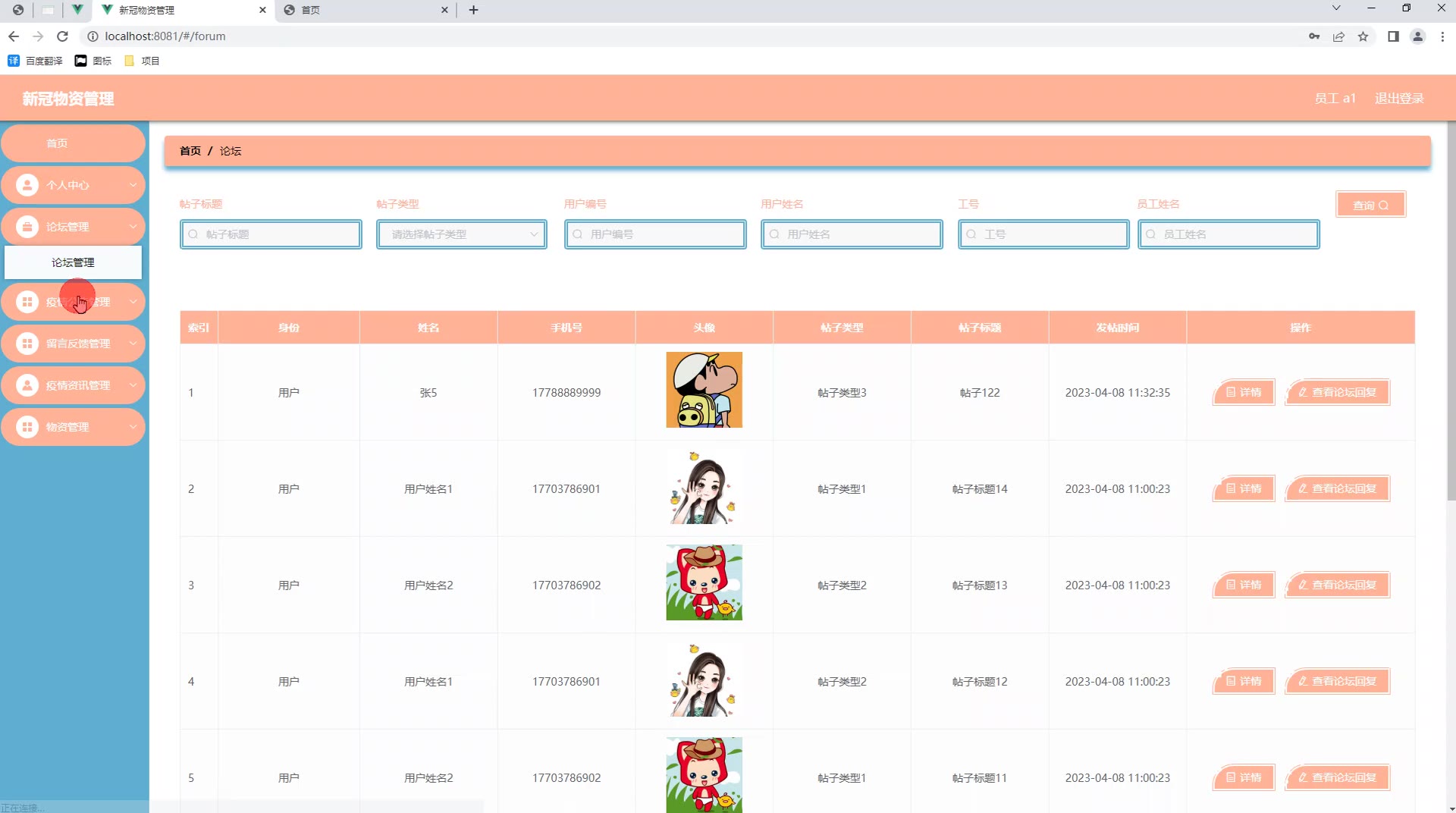Image resolution: width=1456 pixels, height=813 pixels.
Task: Select the 论坛管理 submenu item
Action: [x=74, y=262]
